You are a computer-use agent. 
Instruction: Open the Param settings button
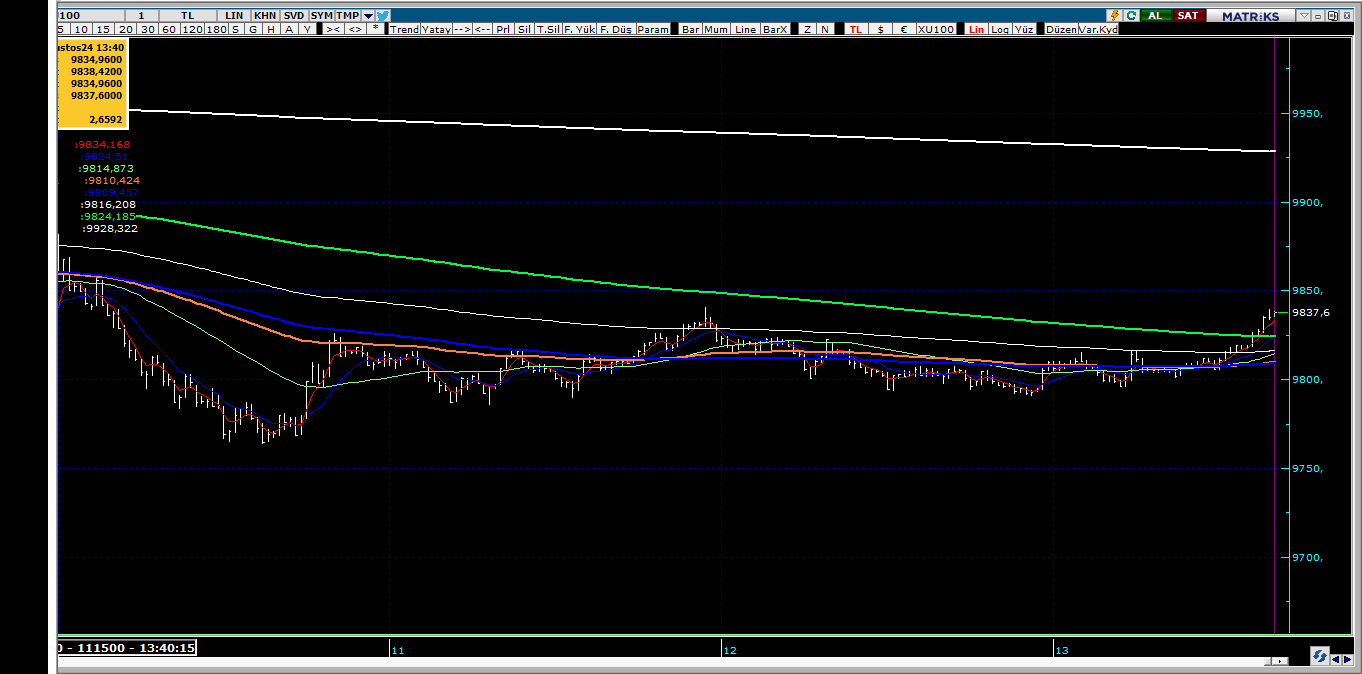654,29
